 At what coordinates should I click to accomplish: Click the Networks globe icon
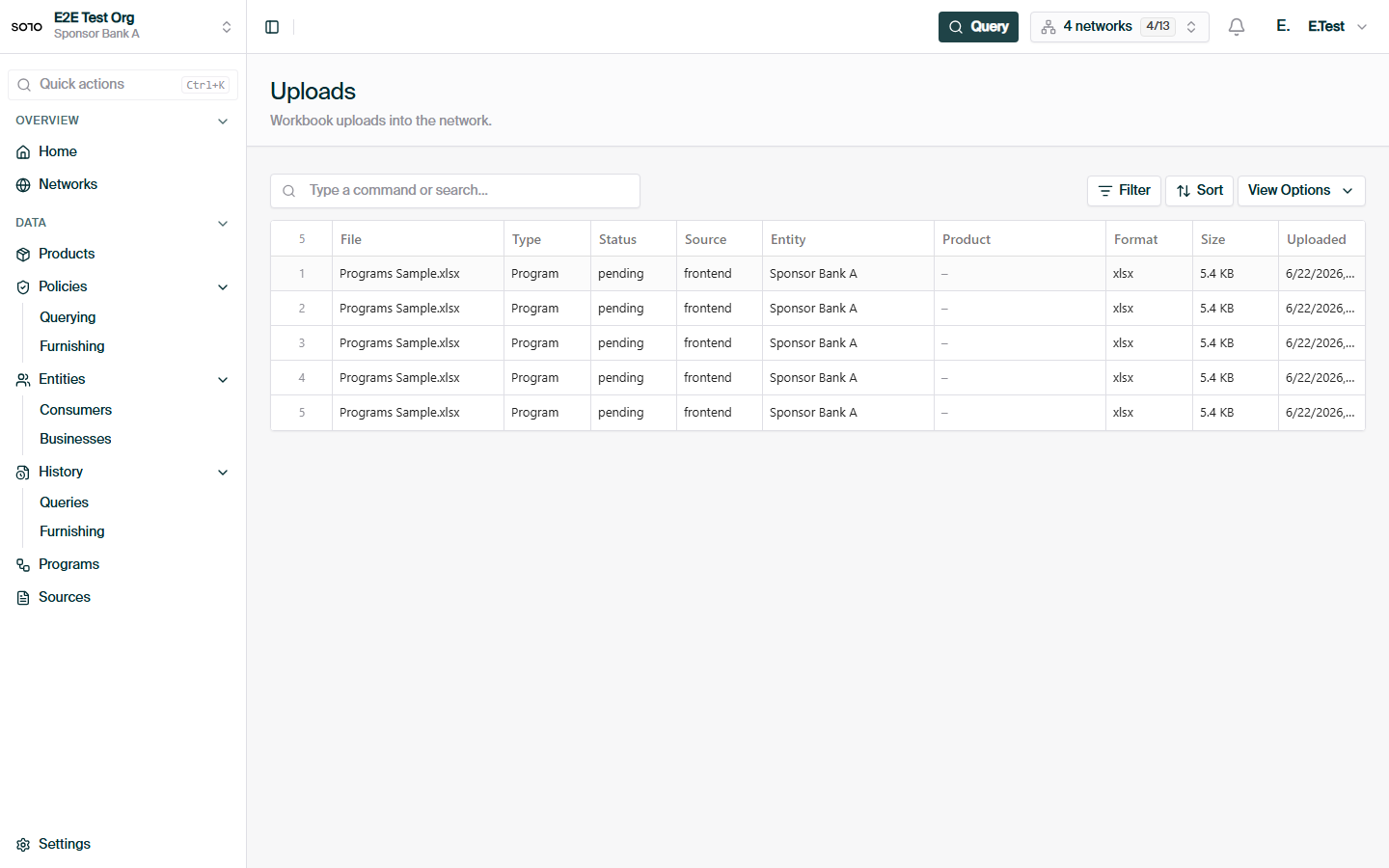pos(23,185)
